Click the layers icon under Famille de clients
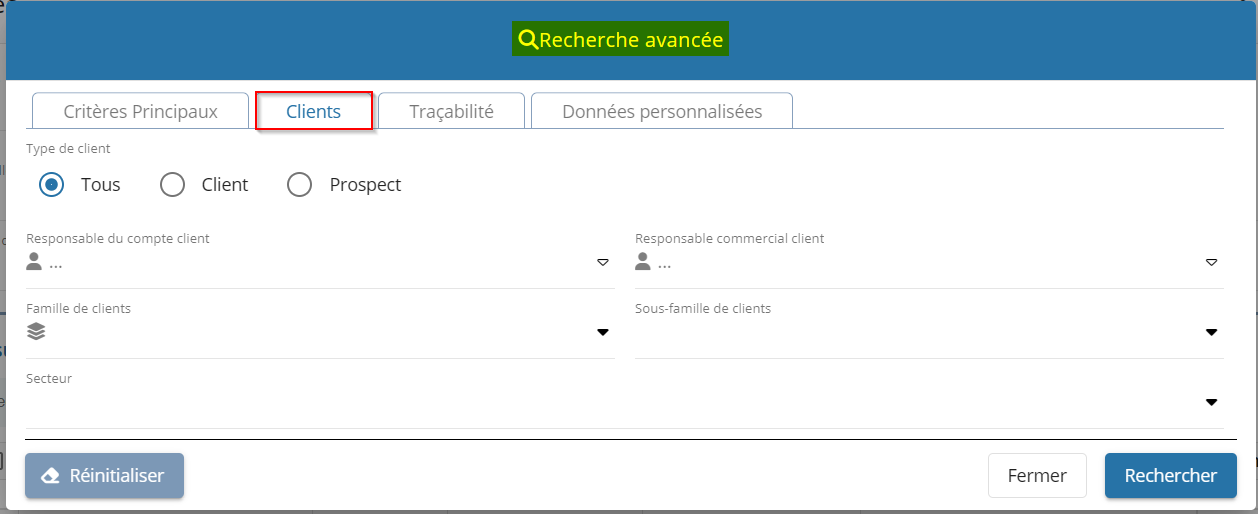Viewport: 1258px width, 514px height. point(36,332)
